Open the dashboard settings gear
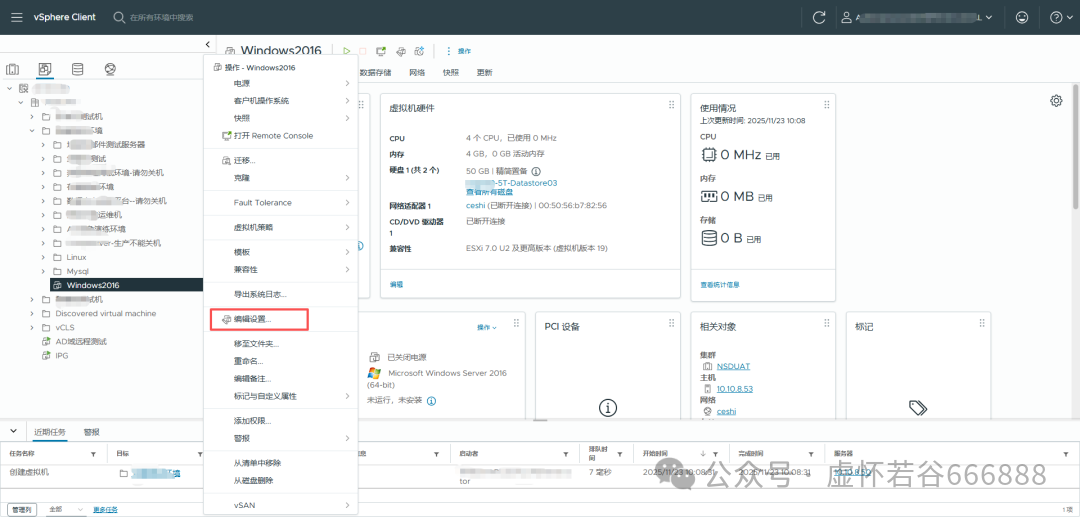Image resolution: width=1080 pixels, height=517 pixels. [1056, 101]
